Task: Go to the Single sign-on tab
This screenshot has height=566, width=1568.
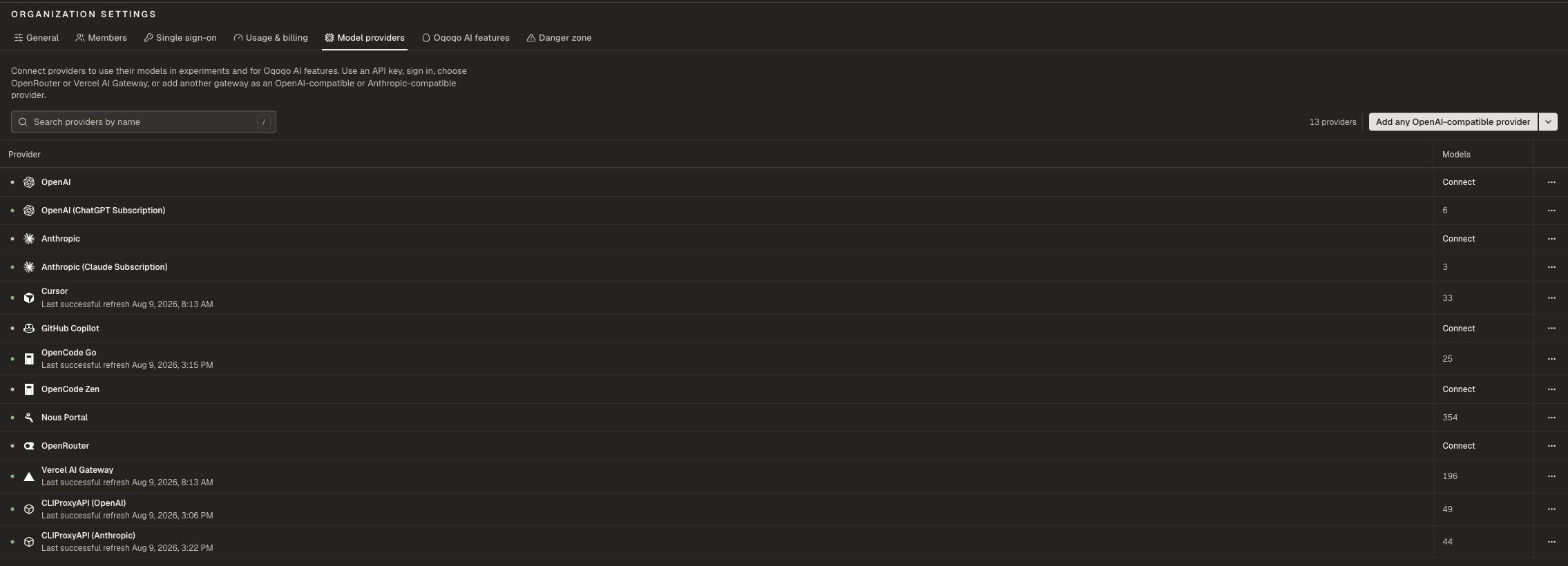Action: pos(180,38)
